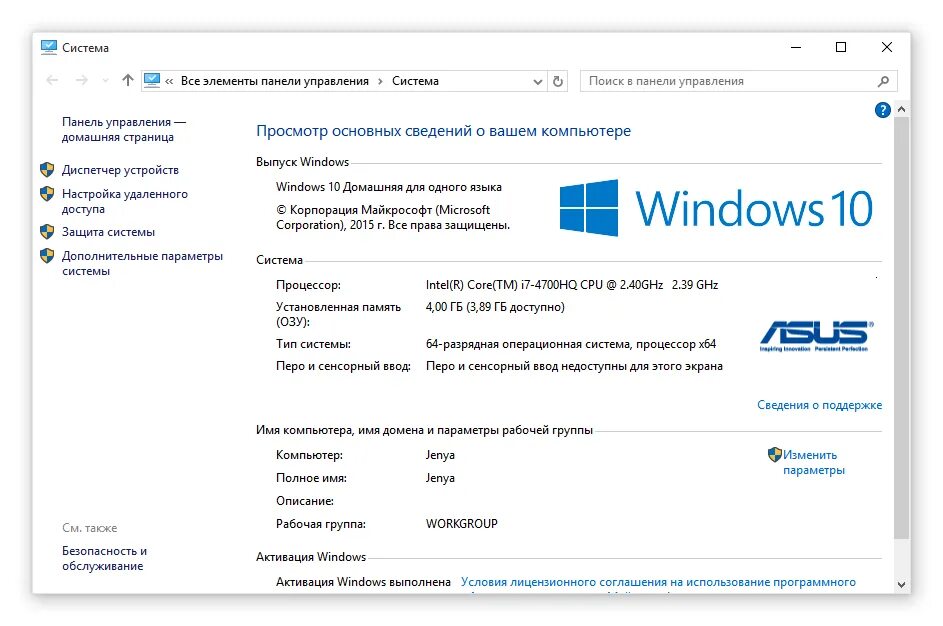Click the Back navigation arrow
This screenshot has width=943, height=626.
(x=52, y=81)
